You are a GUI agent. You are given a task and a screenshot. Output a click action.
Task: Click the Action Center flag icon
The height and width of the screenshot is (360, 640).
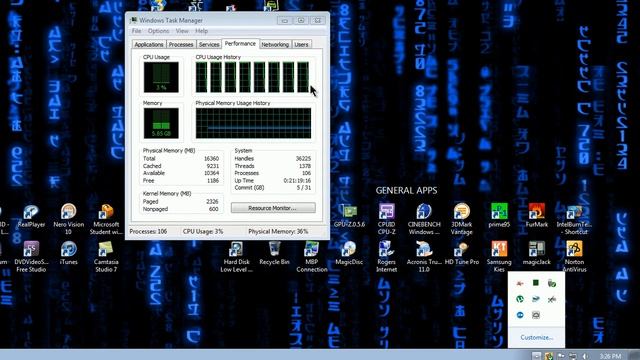[x=561, y=356]
